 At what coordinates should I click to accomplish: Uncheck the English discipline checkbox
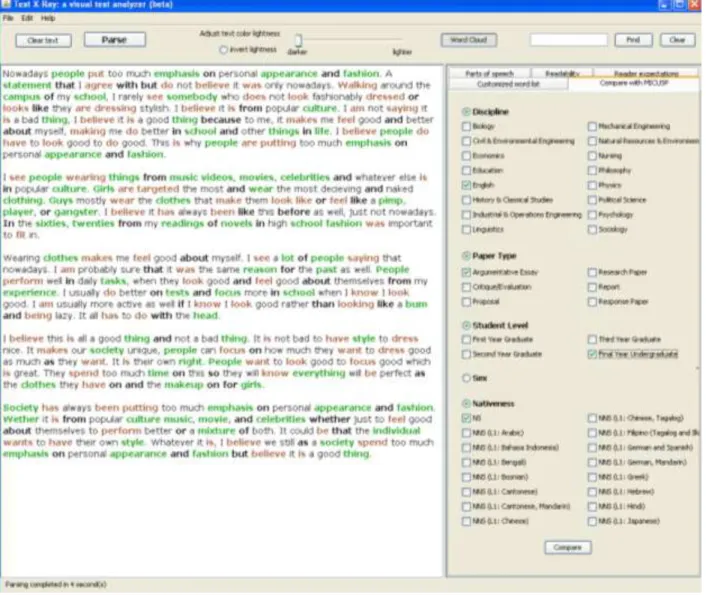(x=466, y=185)
